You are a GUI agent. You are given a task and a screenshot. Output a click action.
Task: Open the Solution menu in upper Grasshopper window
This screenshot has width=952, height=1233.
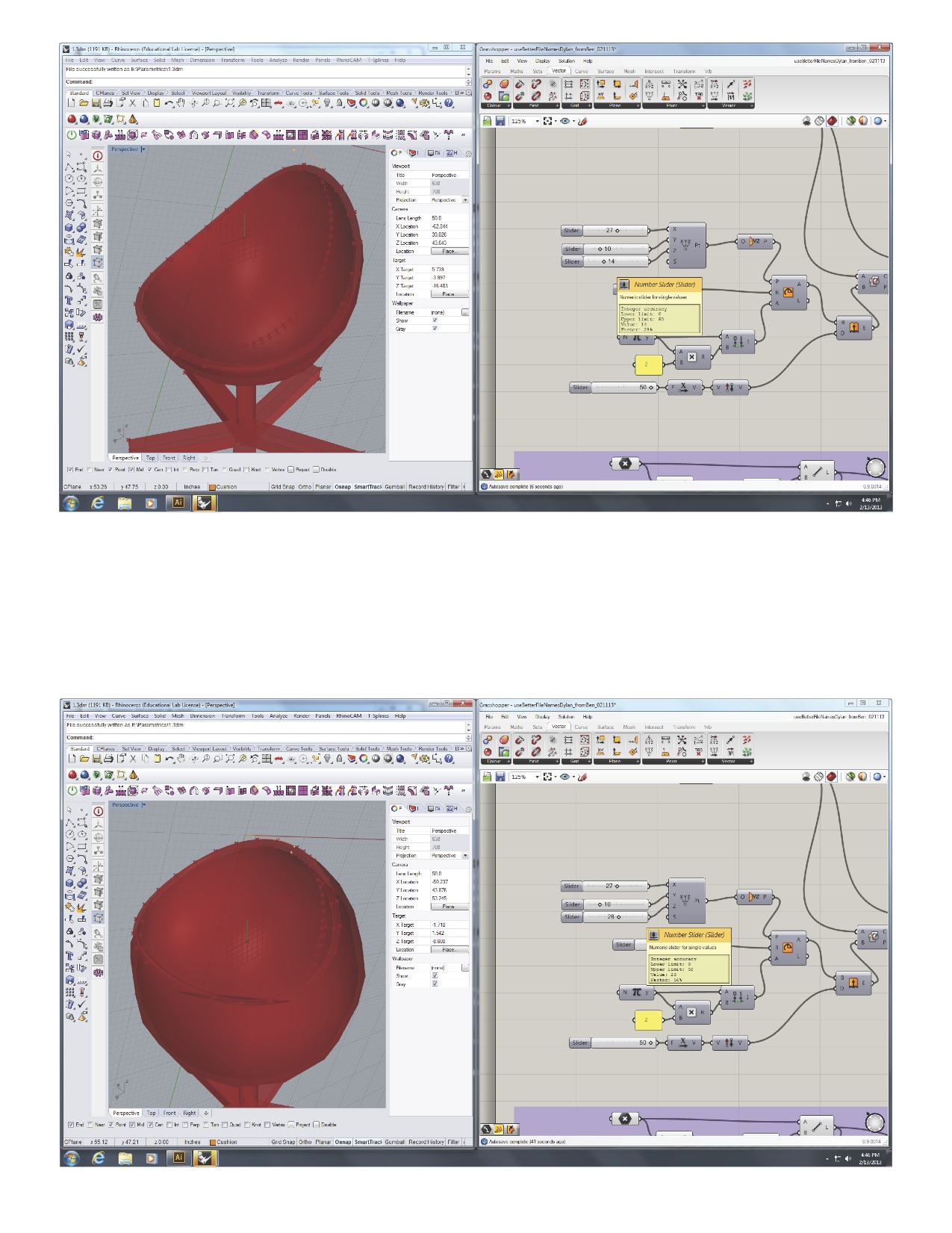coord(566,61)
